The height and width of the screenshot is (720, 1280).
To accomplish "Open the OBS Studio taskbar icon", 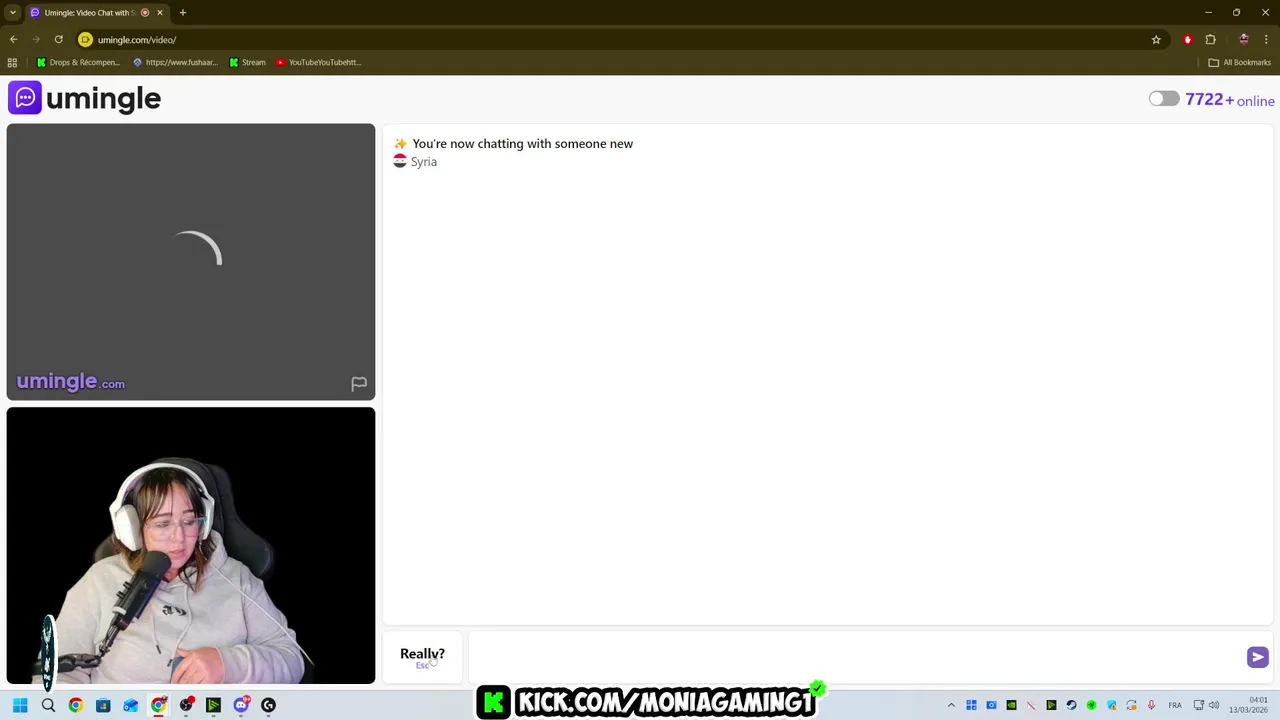I will pyautogui.click(x=186, y=705).
